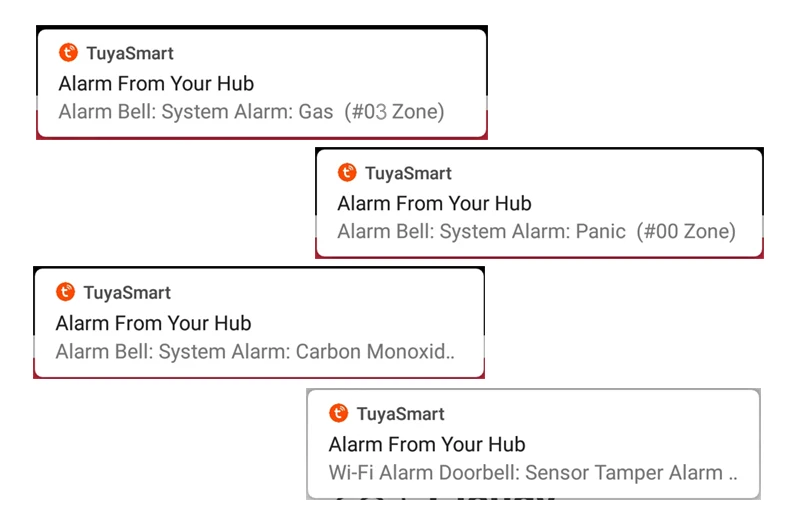Screen dimensions: 800x518
Task: Open the Wi-Fi Alarm Doorbell tamper message
Action: (532, 473)
